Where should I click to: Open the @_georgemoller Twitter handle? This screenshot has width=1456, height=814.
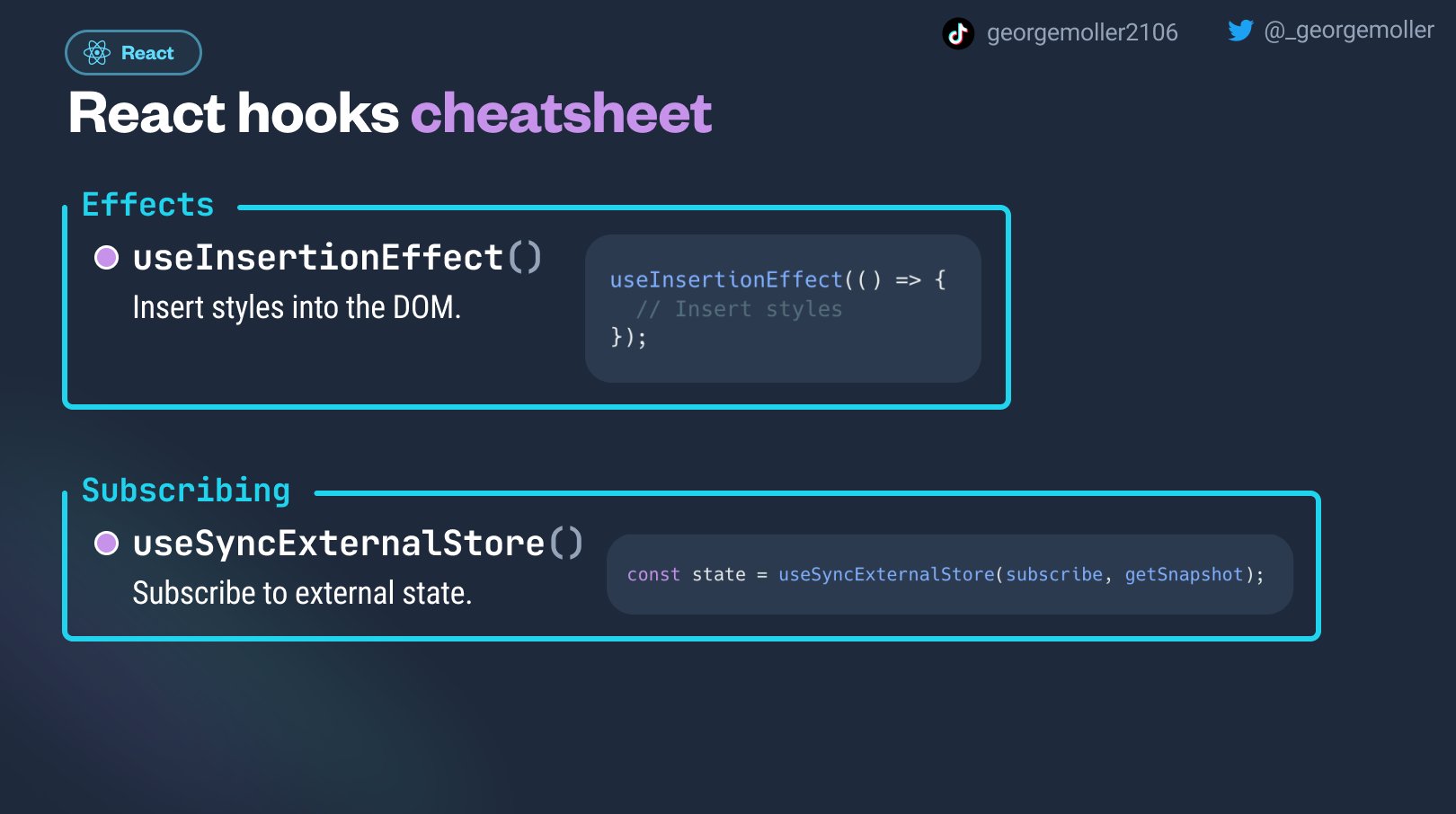click(1348, 31)
